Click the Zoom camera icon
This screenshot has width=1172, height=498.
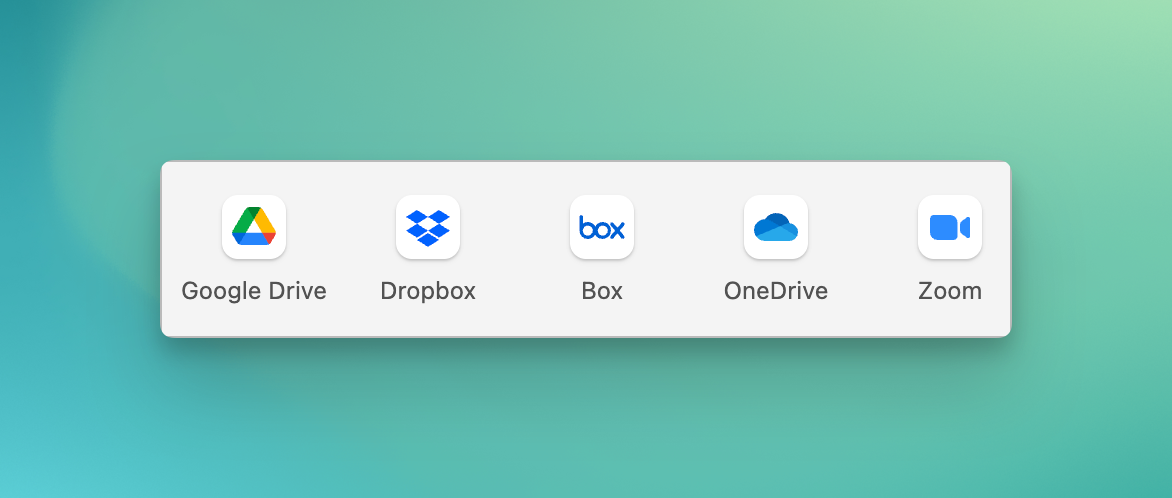click(950, 227)
